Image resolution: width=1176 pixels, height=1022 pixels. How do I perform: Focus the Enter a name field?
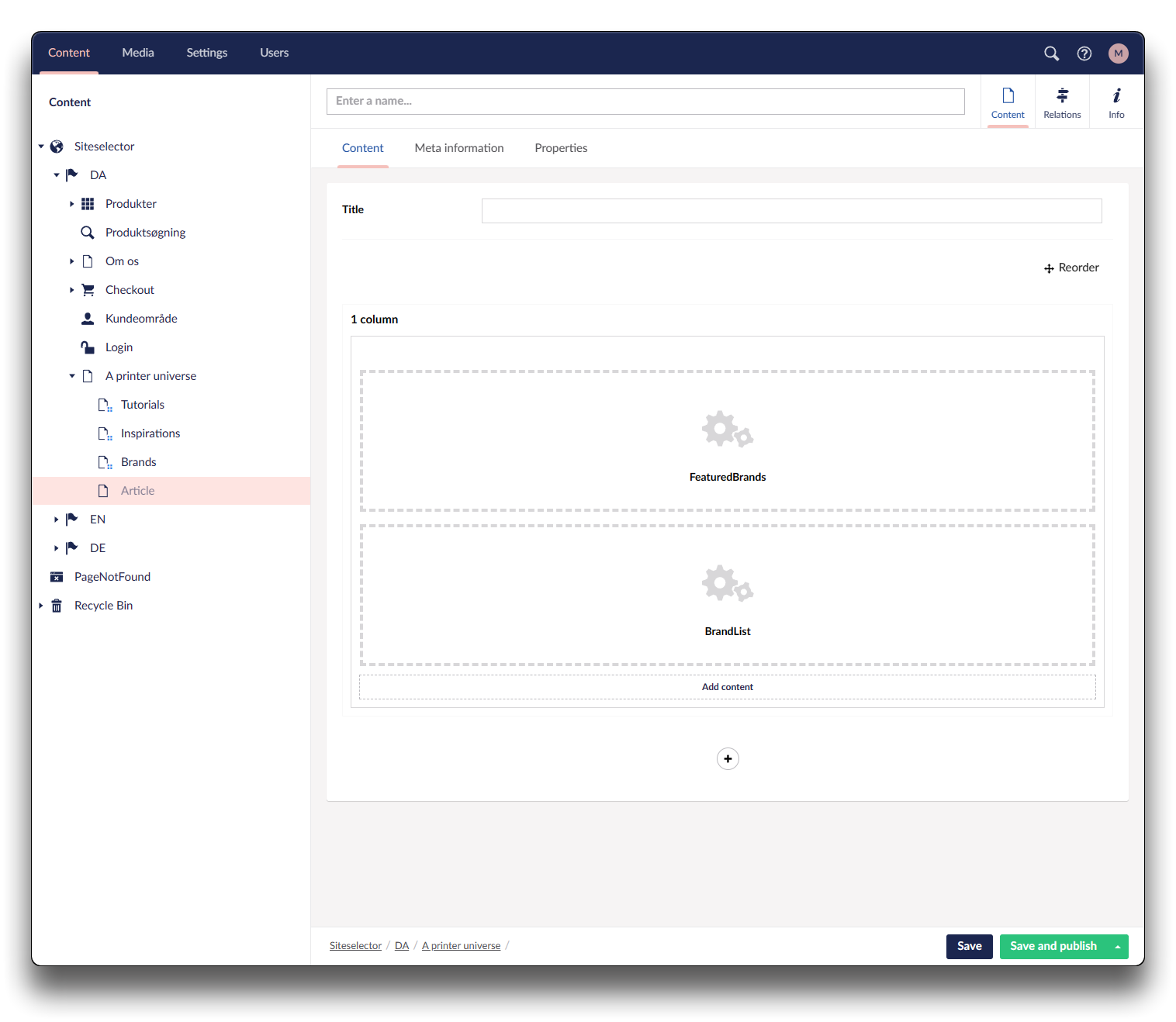[x=645, y=102]
